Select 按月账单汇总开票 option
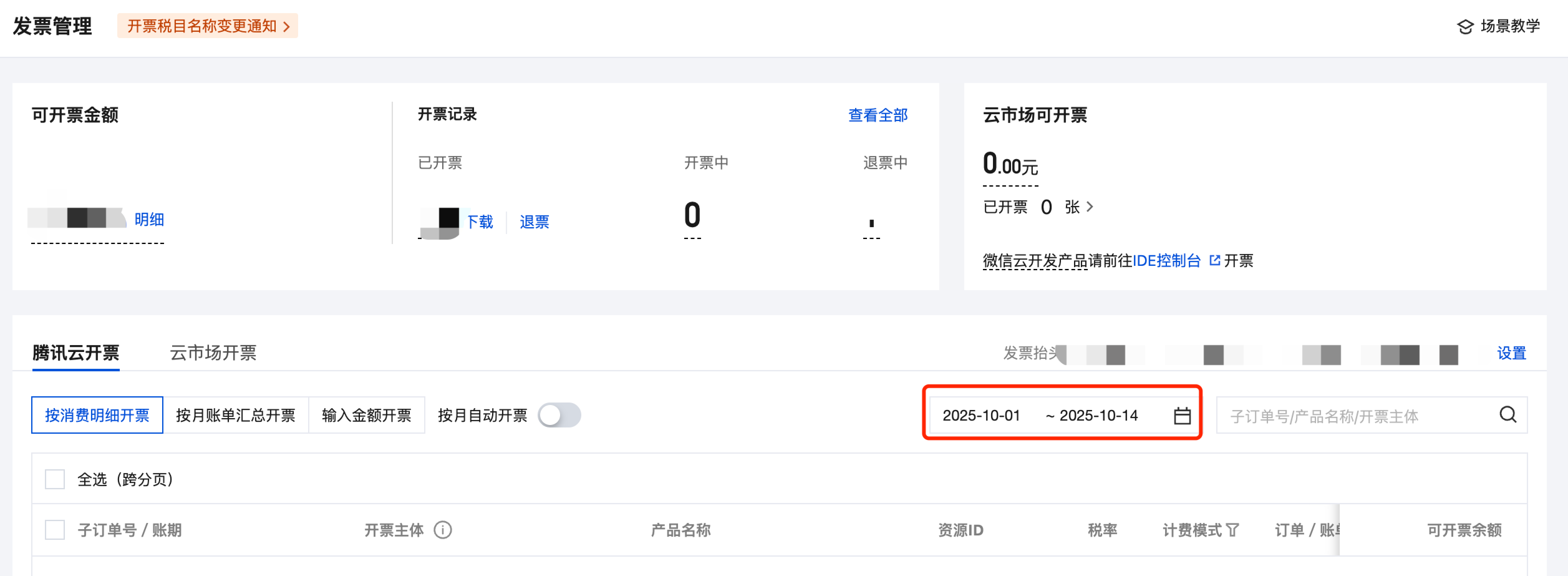 [235, 415]
